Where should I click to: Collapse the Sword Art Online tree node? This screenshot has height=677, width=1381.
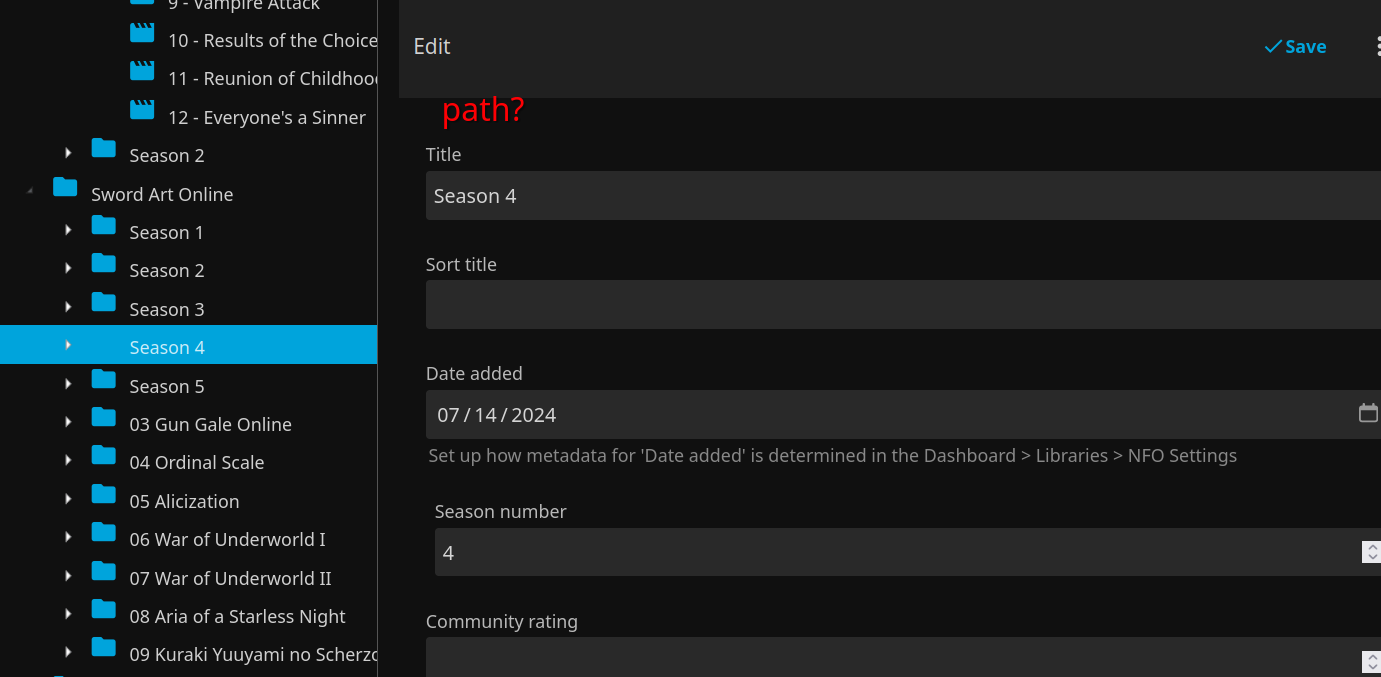point(29,191)
